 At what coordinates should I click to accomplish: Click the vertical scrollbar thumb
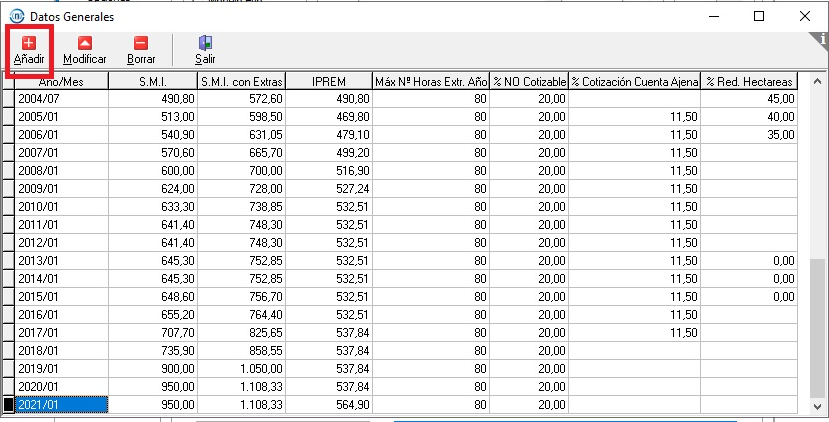point(817,327)
